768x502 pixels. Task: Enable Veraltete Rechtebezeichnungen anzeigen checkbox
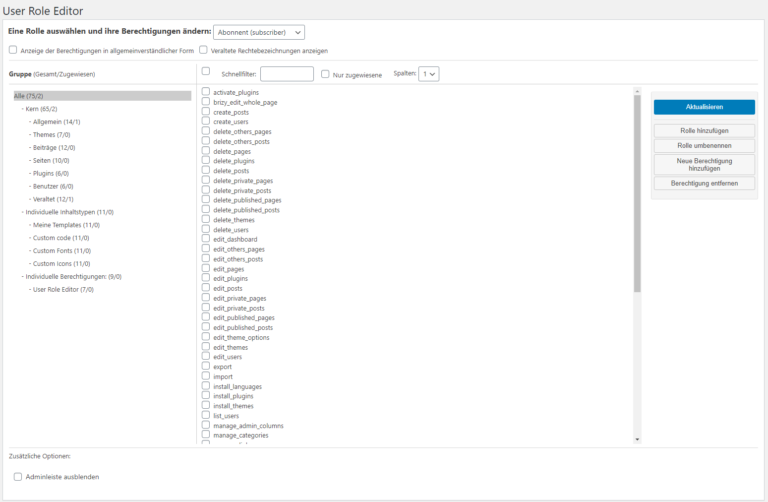203,50
